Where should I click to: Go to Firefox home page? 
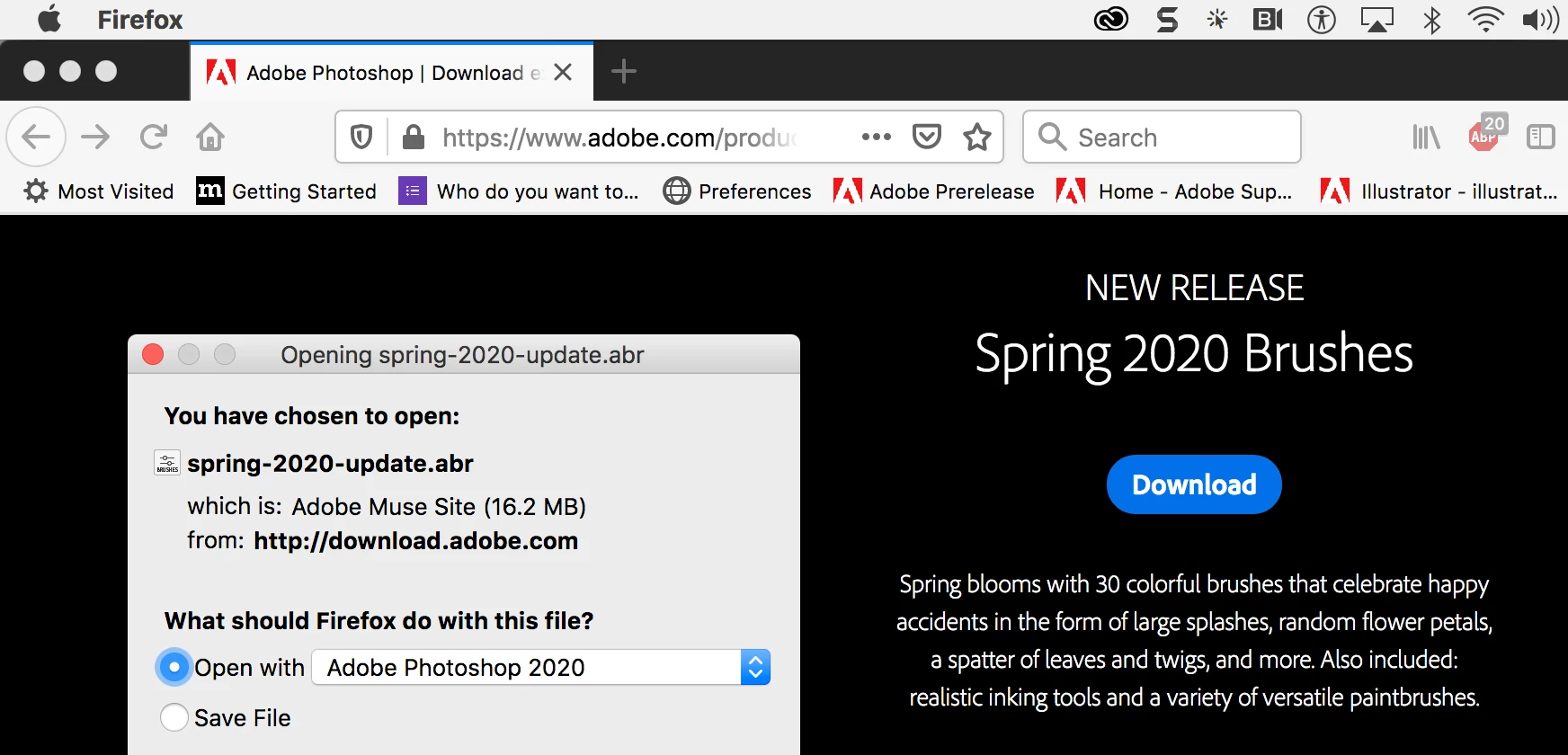point(210,137)
